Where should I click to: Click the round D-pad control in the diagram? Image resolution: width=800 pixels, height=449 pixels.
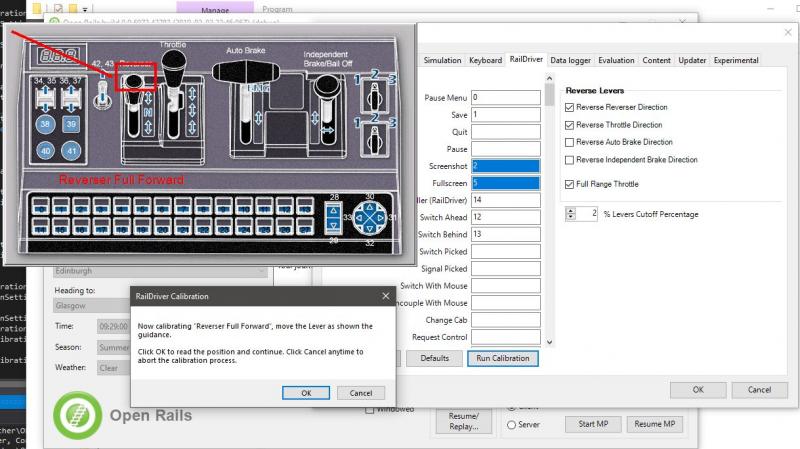pyautogui.click(x=369, y=218)
